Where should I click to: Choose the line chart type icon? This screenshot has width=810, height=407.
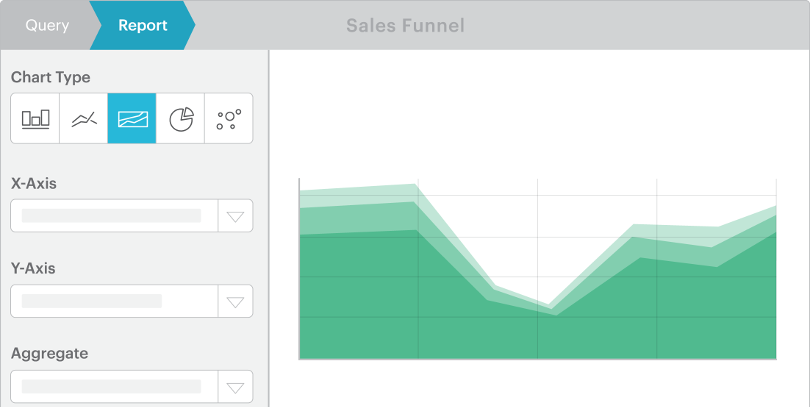click(x=84, y=119)
